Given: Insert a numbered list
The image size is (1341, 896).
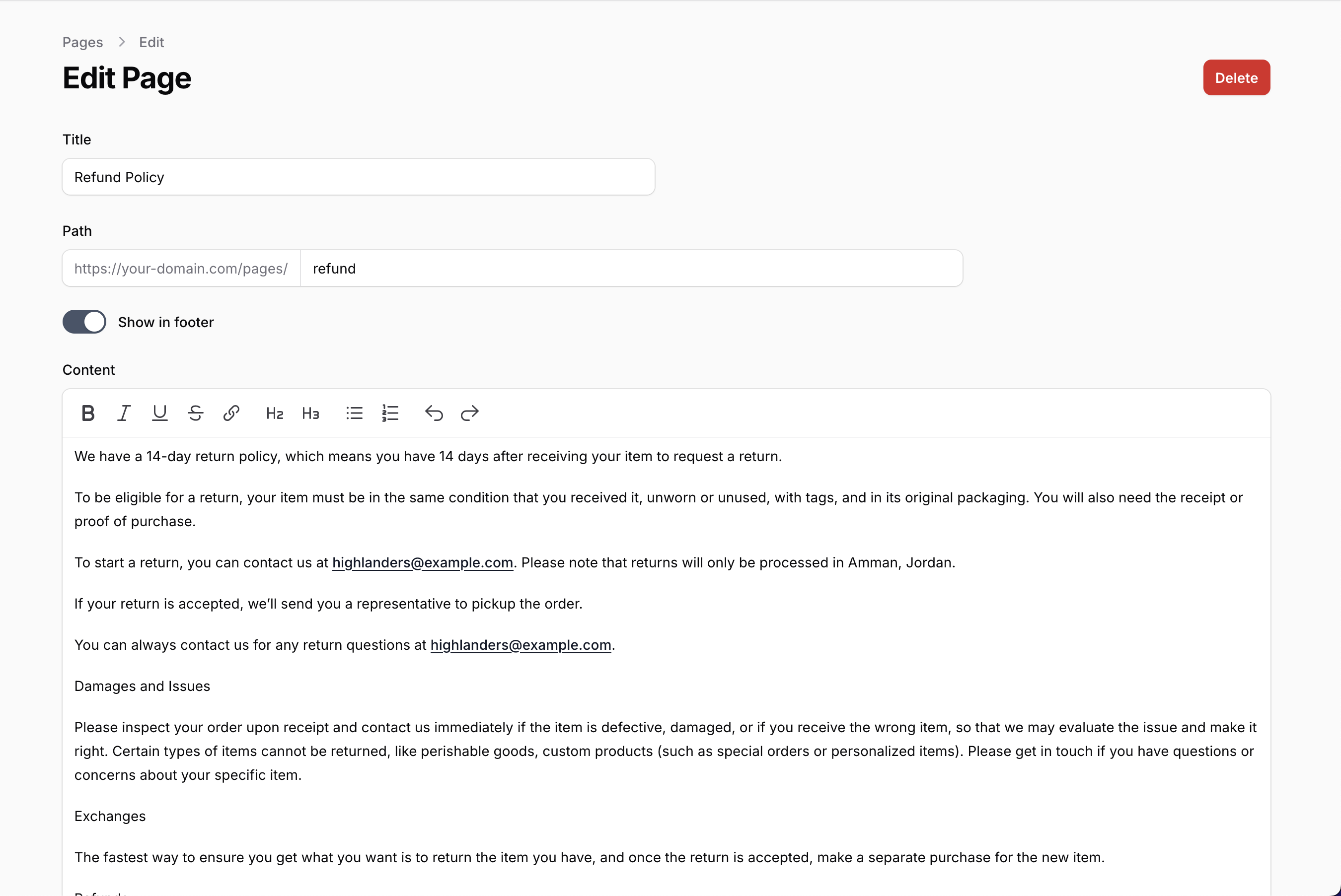Looking at the screenshot, I should (390, 413).
